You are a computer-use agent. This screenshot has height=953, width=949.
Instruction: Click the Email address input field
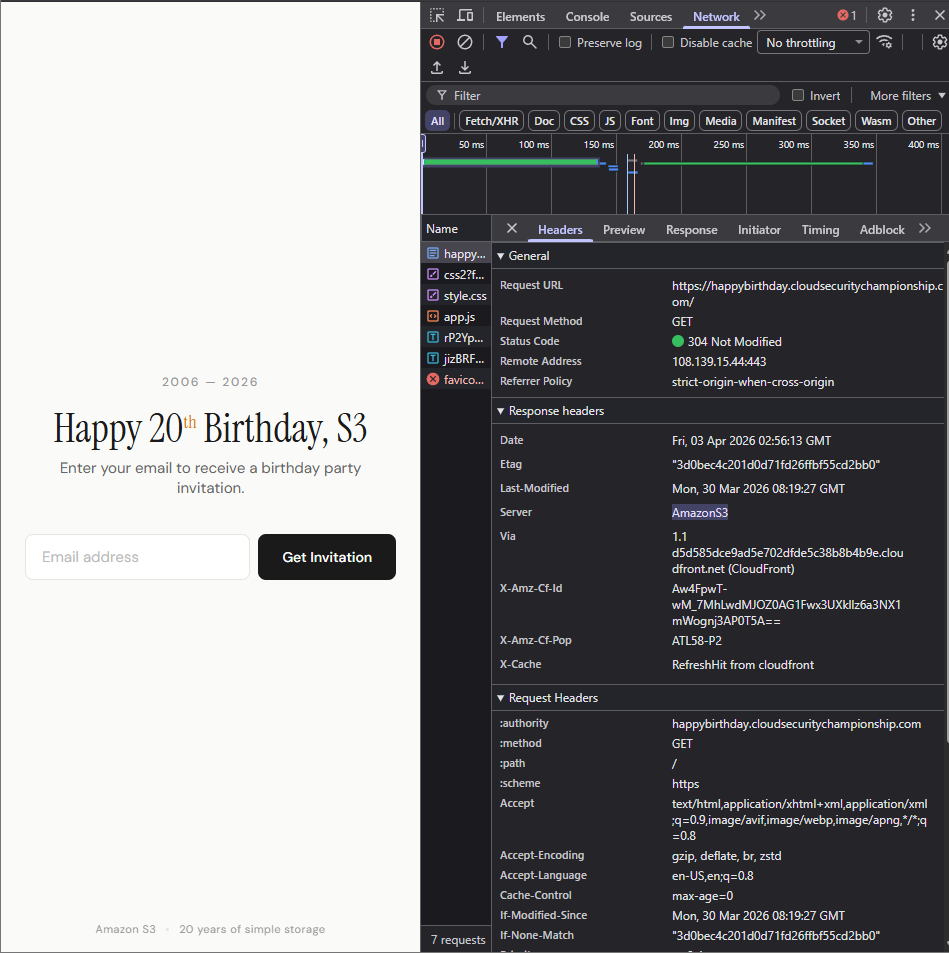click(137, 557)
